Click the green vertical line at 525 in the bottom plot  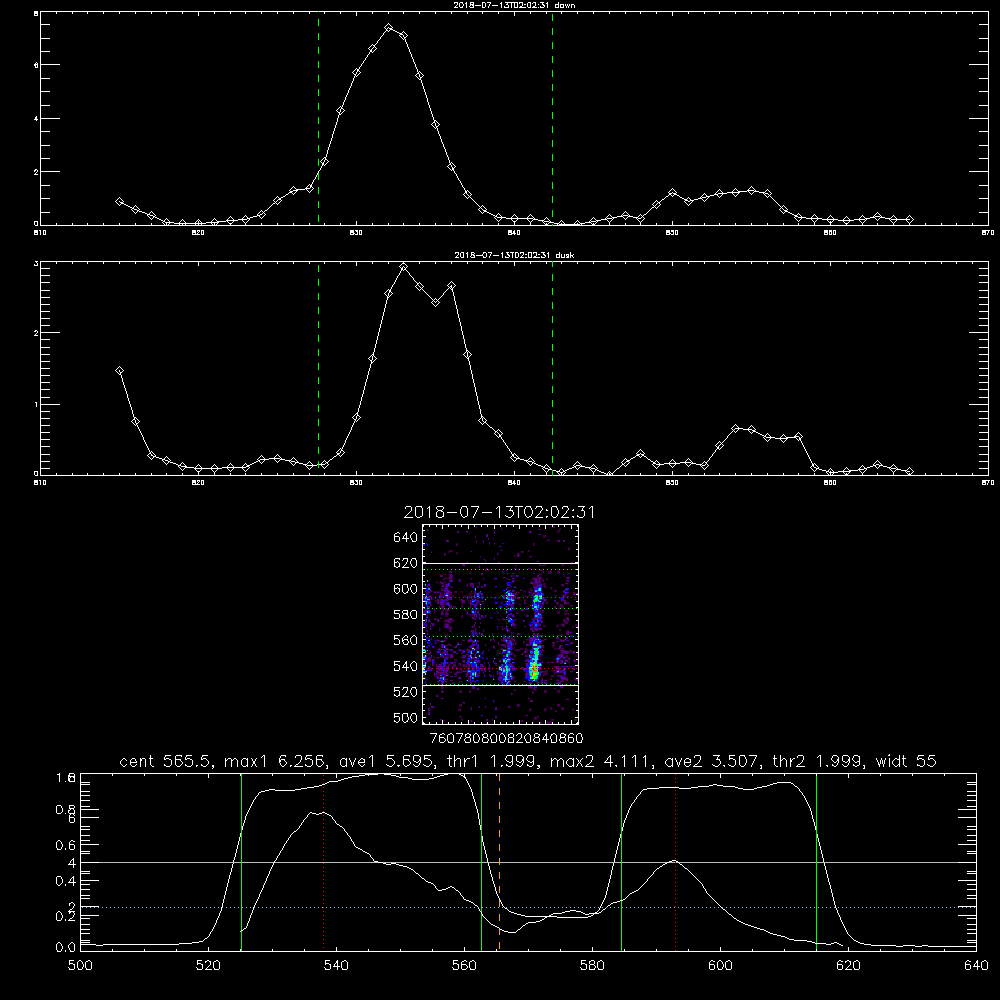241,862
